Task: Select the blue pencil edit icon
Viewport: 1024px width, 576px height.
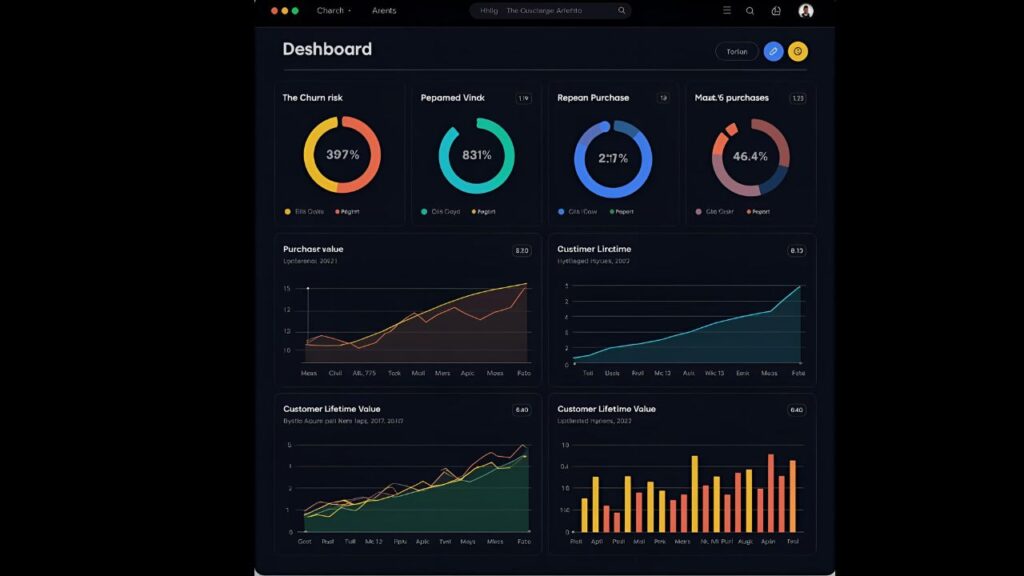Action: click(773, 51)
